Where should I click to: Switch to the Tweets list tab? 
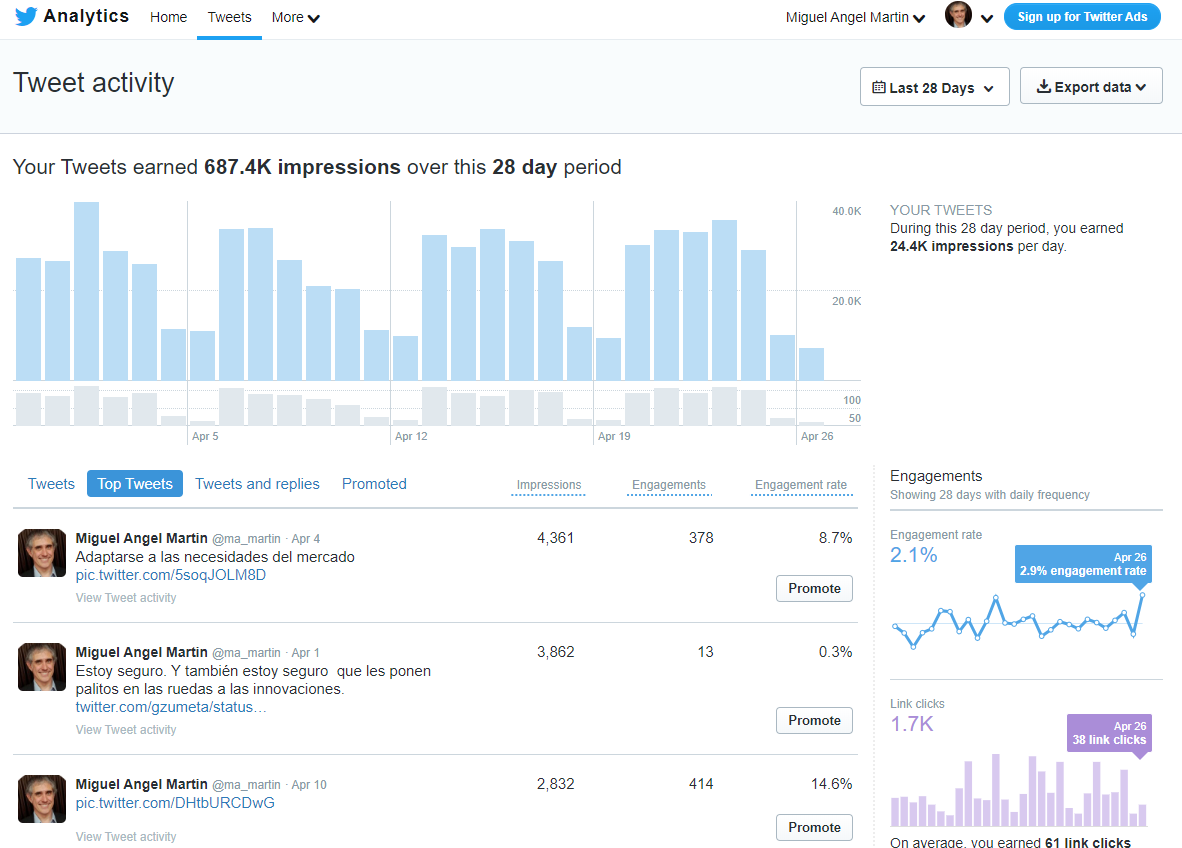click(51, 484)
